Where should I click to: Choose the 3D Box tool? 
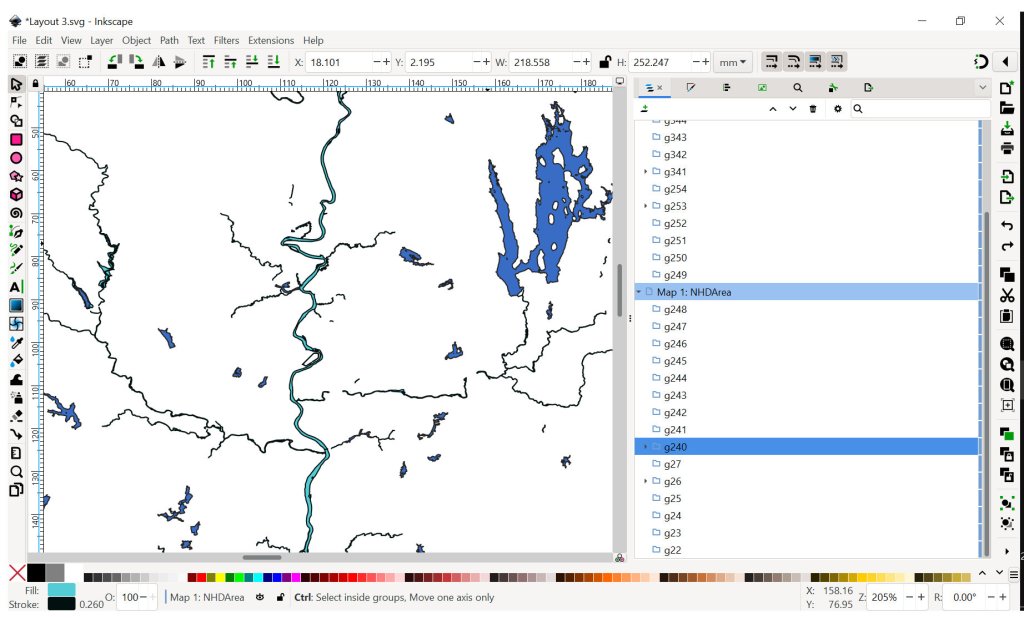(16, 195)
